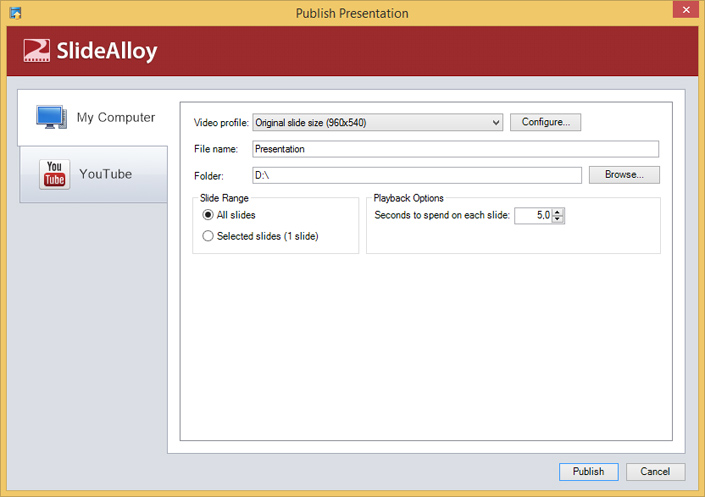Click the YouTube logo icon
The image size is (705, 497).
(54, 174)
